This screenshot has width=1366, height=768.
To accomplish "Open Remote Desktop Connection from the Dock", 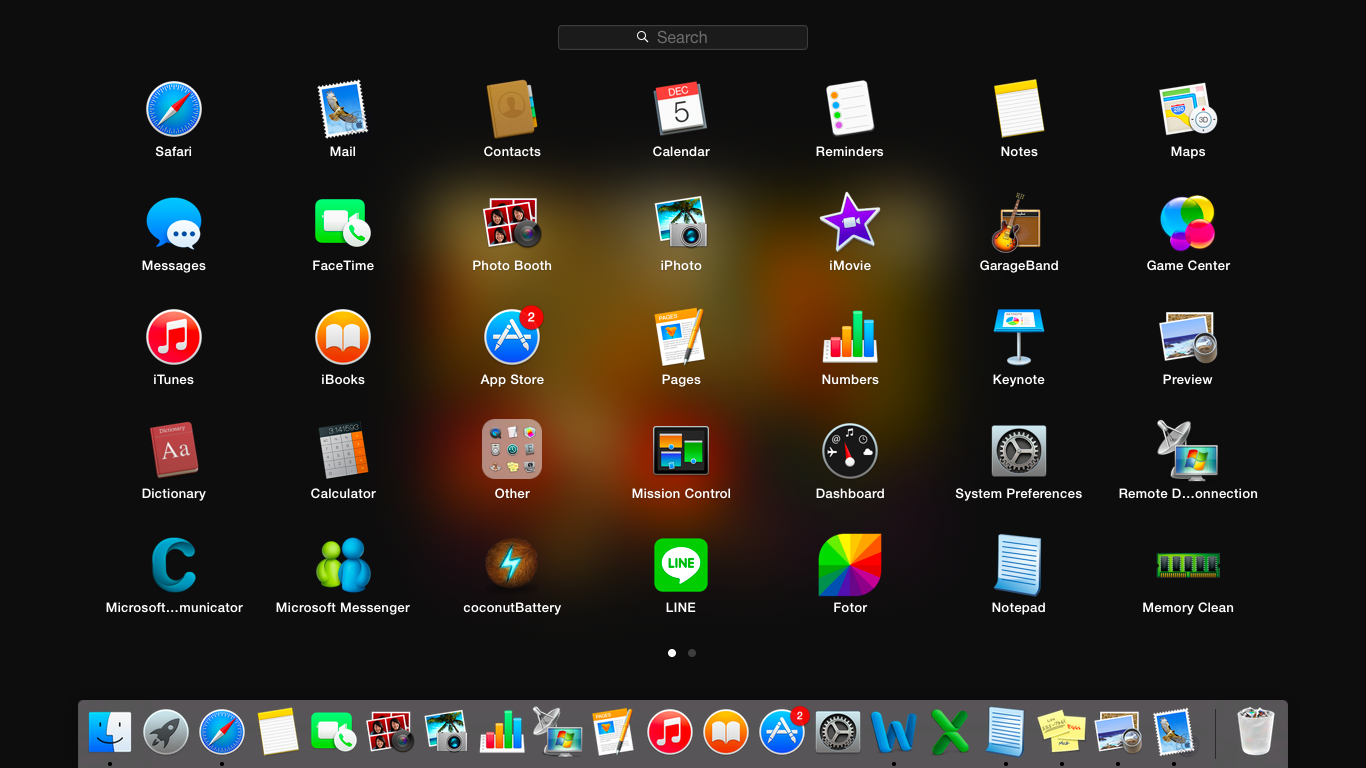I will 558,732.
